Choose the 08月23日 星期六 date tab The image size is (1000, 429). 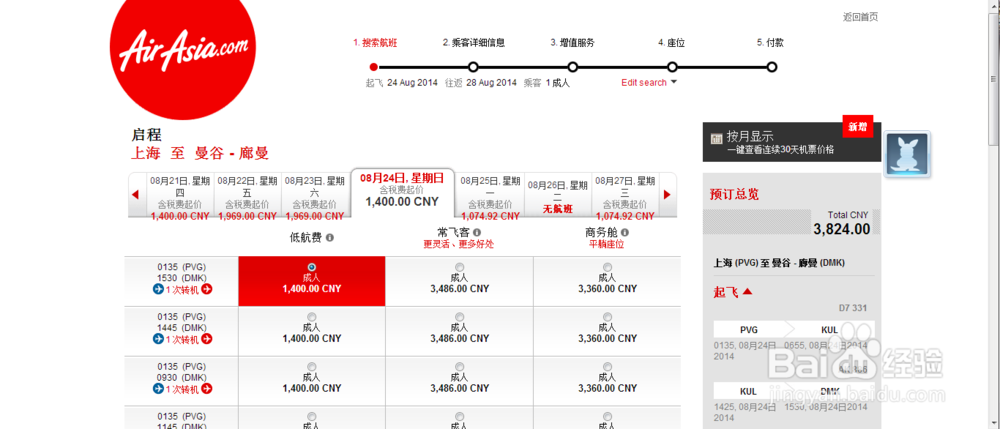[x=314, y=198]
